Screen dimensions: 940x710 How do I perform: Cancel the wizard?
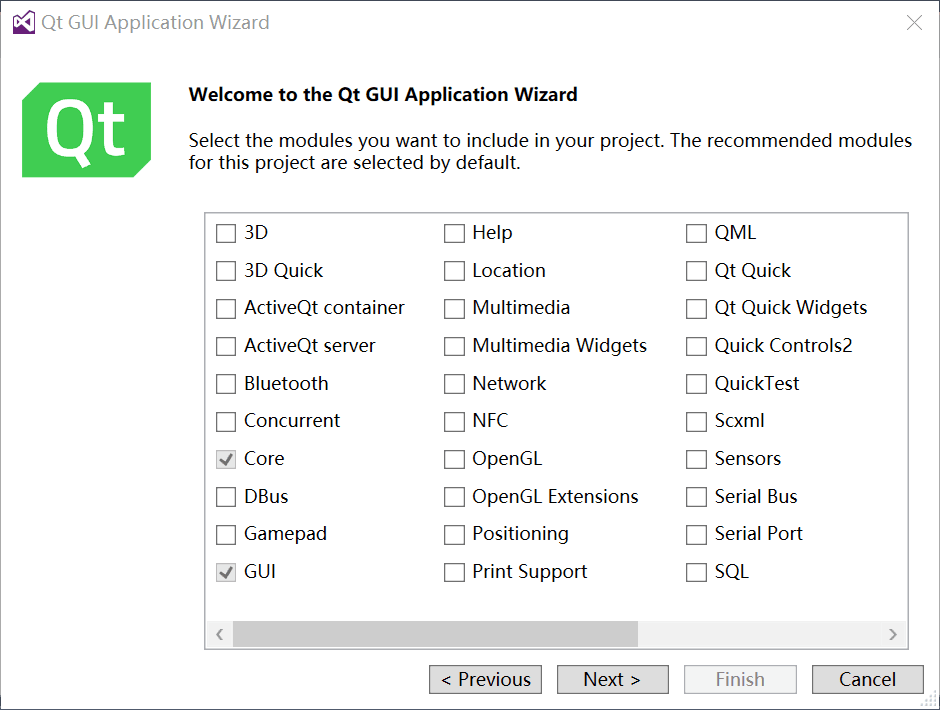[x=867, y=680]
